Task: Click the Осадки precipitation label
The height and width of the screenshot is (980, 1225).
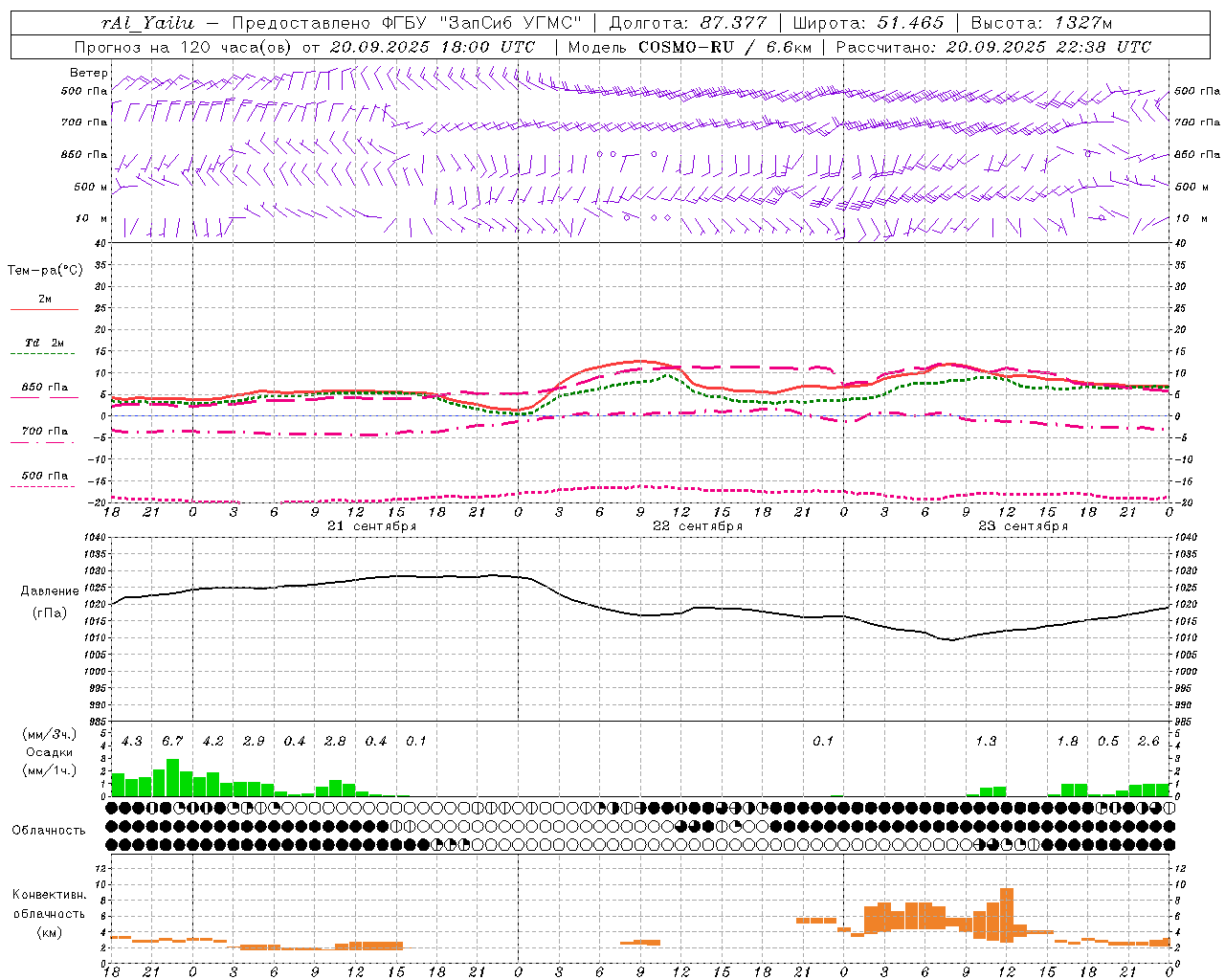Action: pos(50,752)
